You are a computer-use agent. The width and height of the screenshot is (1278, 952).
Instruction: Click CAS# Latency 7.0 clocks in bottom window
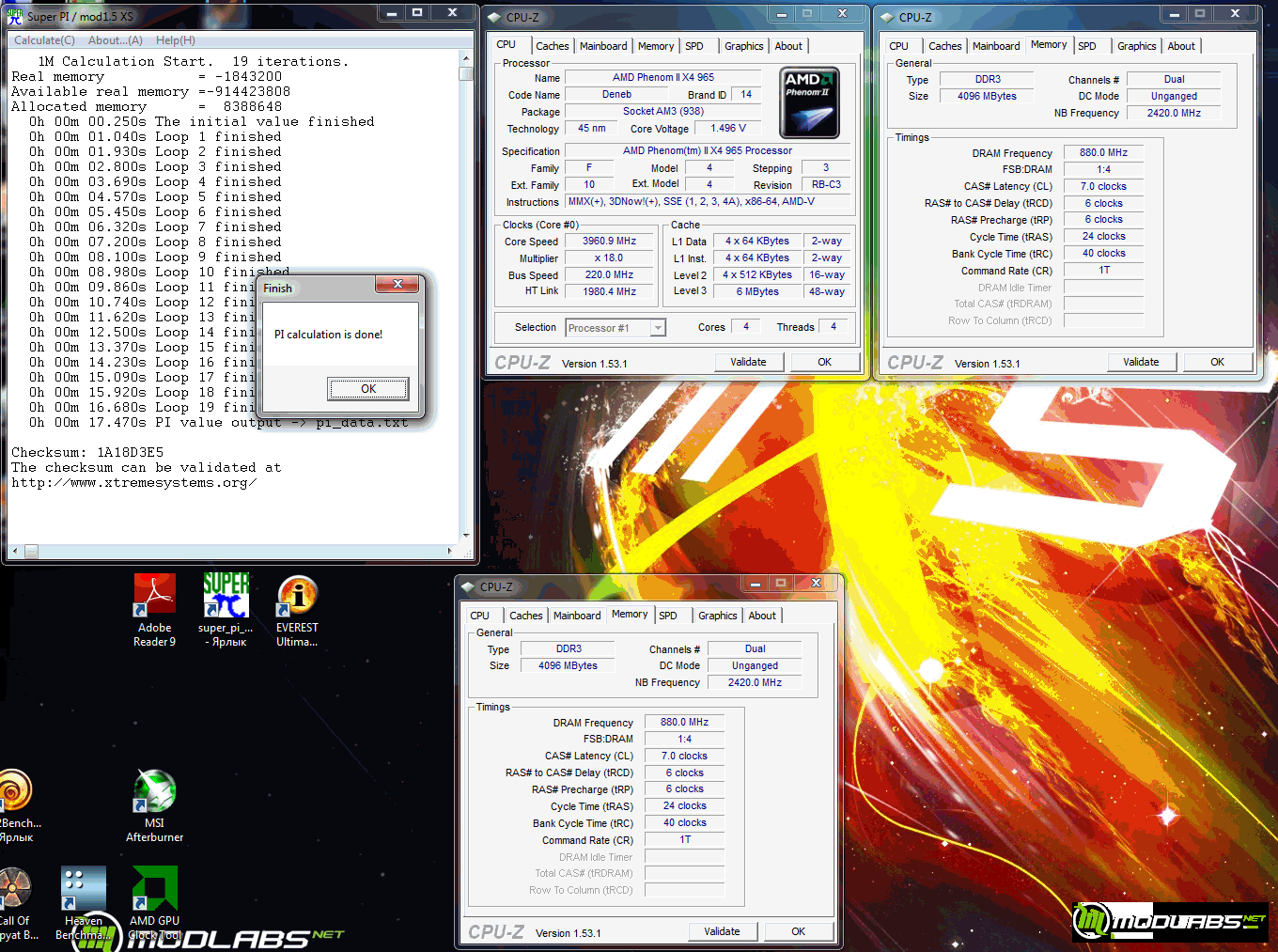click(684, 756)
